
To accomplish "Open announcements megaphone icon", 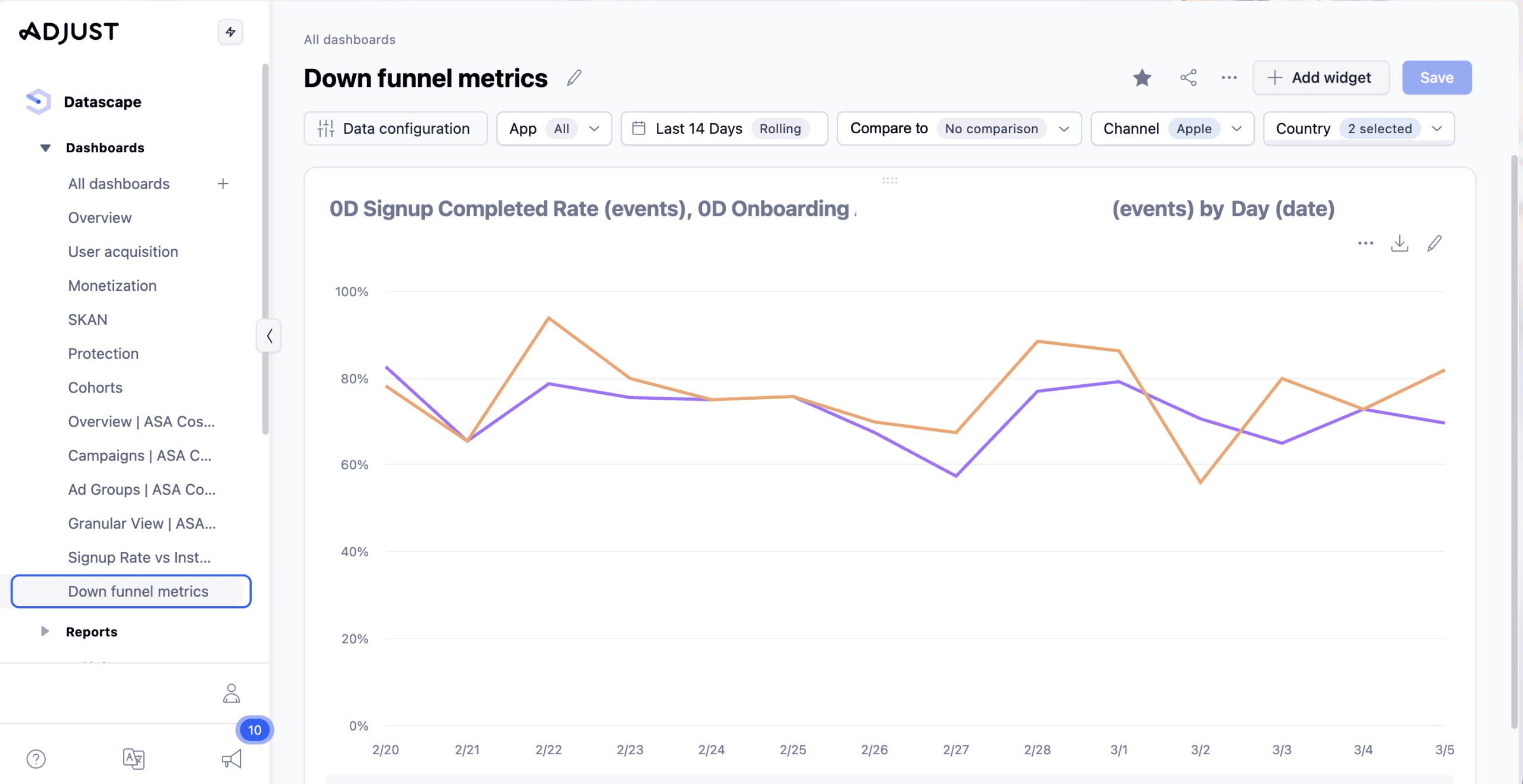I will tap(231, 758).
